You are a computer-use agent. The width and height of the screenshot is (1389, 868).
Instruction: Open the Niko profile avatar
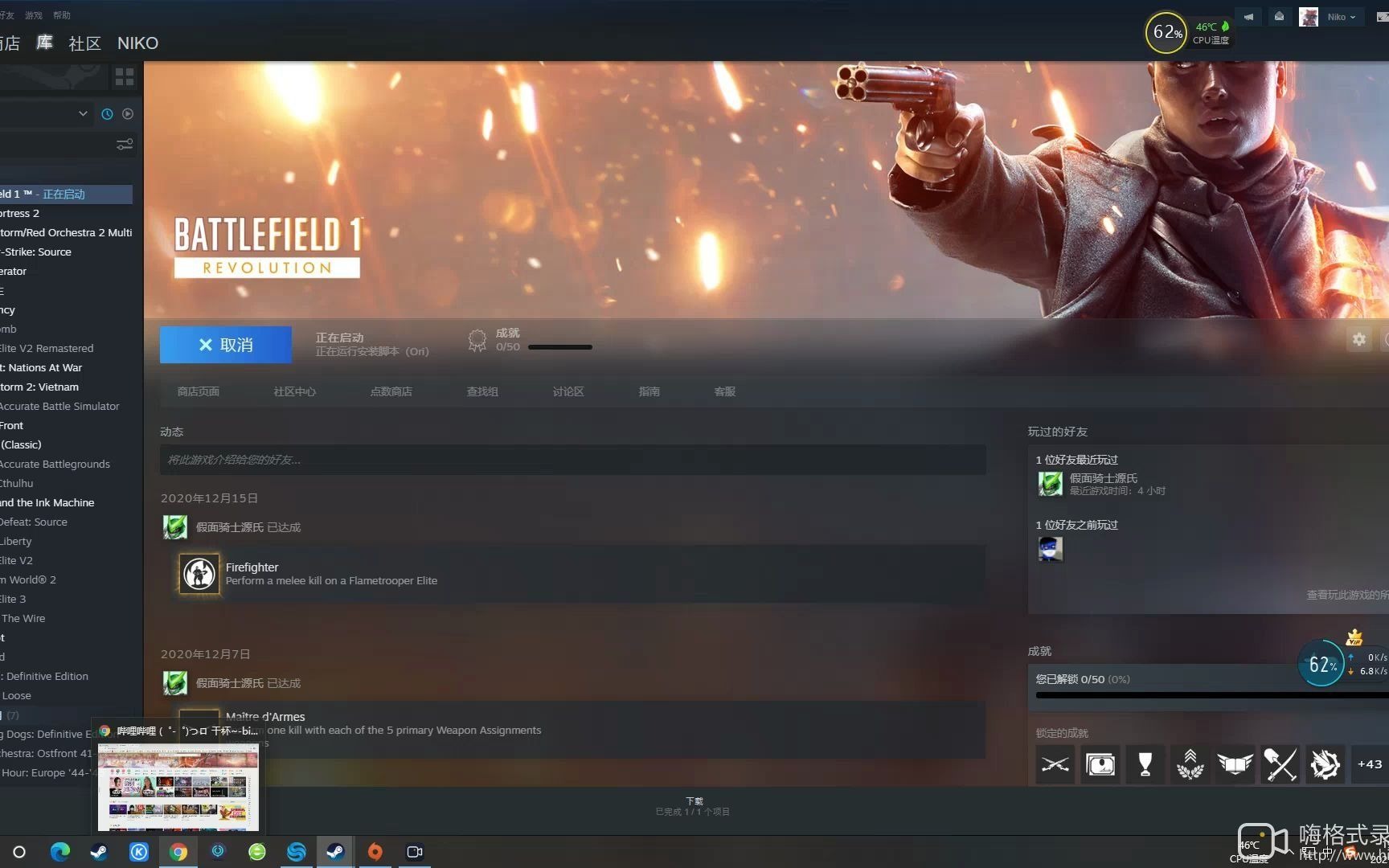tap(1309, 17)
